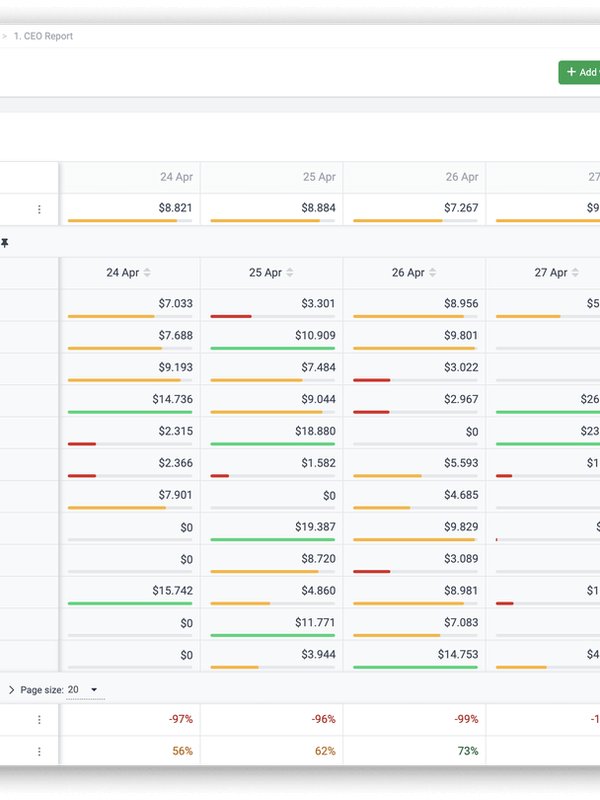Open three-dot menu in the 56% row
The width and height of the screenshot is (600, 800).
tap(40, 751)
